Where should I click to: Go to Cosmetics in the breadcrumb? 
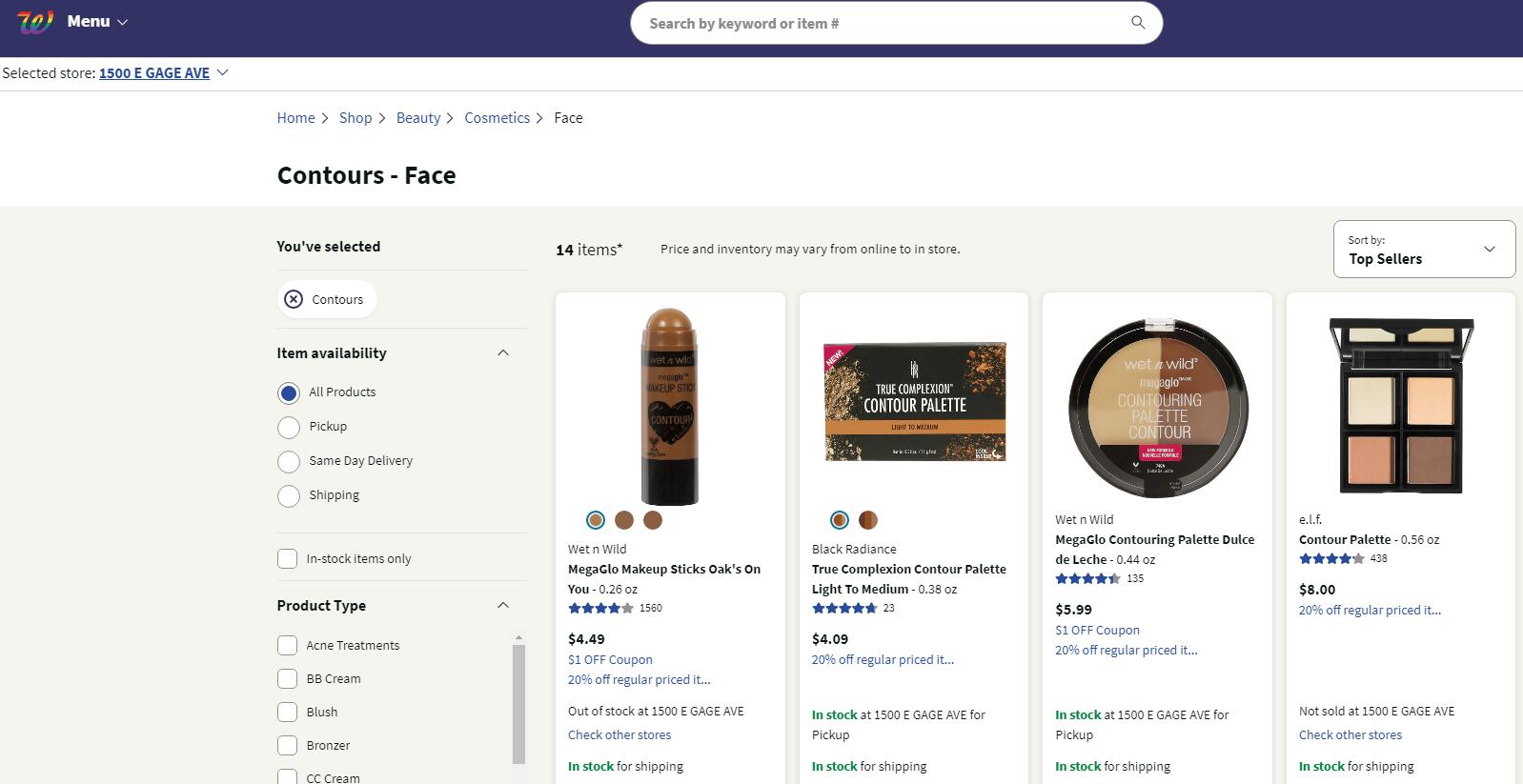pyautogui.click(x=497, y=118)
